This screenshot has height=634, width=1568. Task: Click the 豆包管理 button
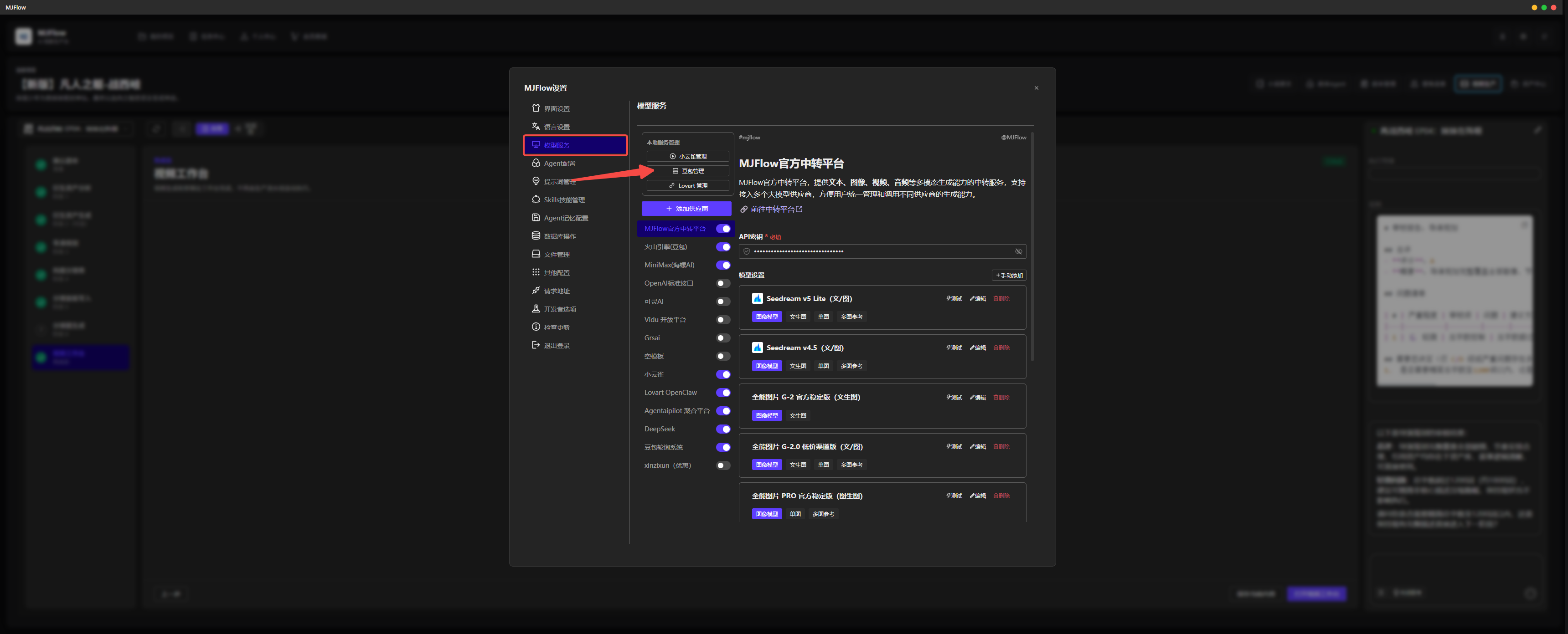pos(688,171)
